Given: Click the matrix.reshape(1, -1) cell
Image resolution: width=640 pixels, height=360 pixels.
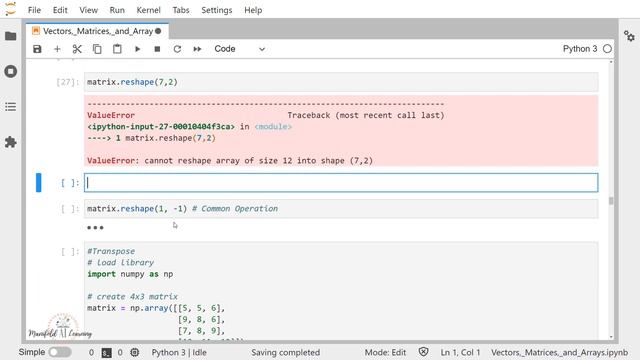Looking at the screenshot, I should (341, 209).
